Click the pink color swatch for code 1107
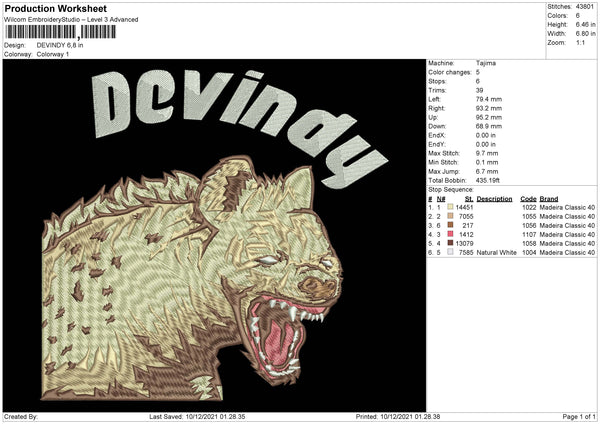Image resolution: width=600 pixels, height=424 pixels. click(x=450, y=234)
